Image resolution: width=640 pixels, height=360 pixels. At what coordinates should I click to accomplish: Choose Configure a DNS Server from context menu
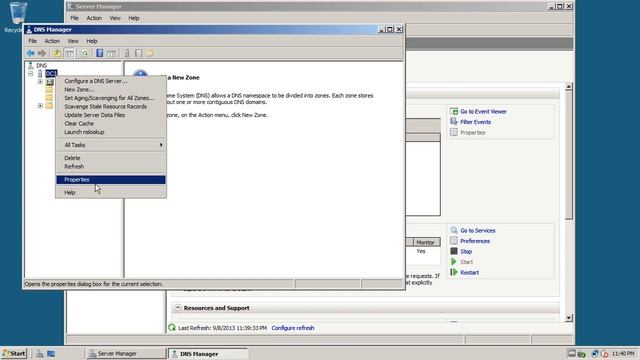click(x=111, y=81)
